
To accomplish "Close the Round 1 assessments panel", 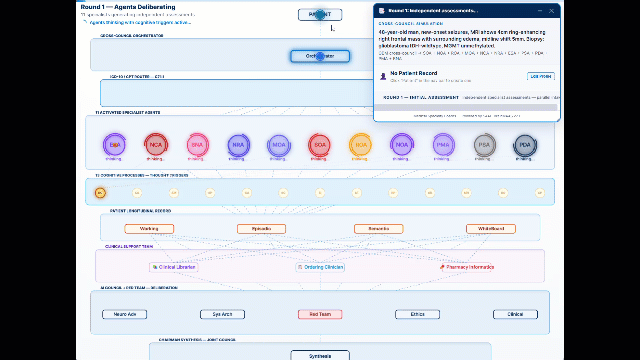I will coord(551,11).
